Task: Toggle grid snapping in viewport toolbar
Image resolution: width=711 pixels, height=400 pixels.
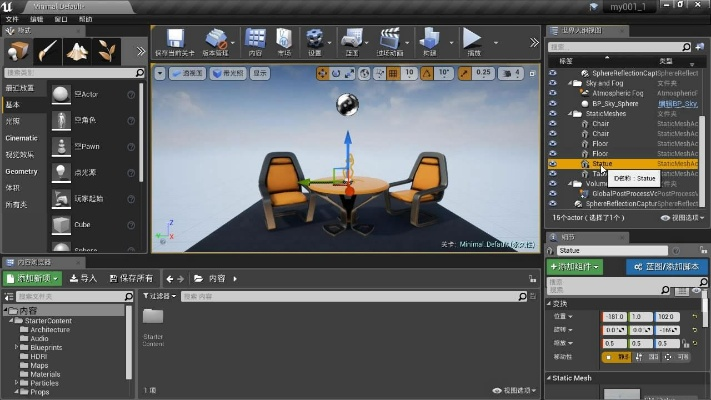Action: pyautogui.click(x=393, y=73)
